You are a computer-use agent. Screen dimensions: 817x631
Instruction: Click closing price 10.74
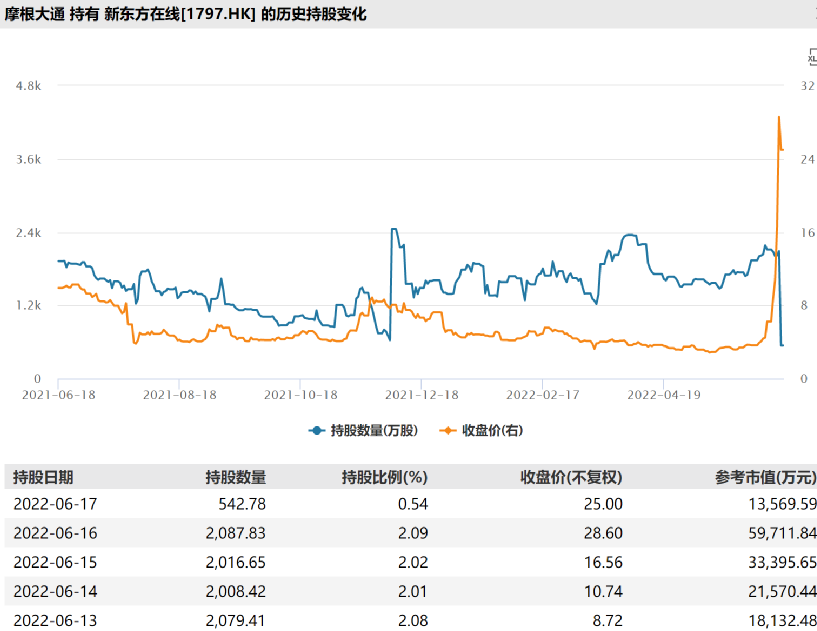603,591
